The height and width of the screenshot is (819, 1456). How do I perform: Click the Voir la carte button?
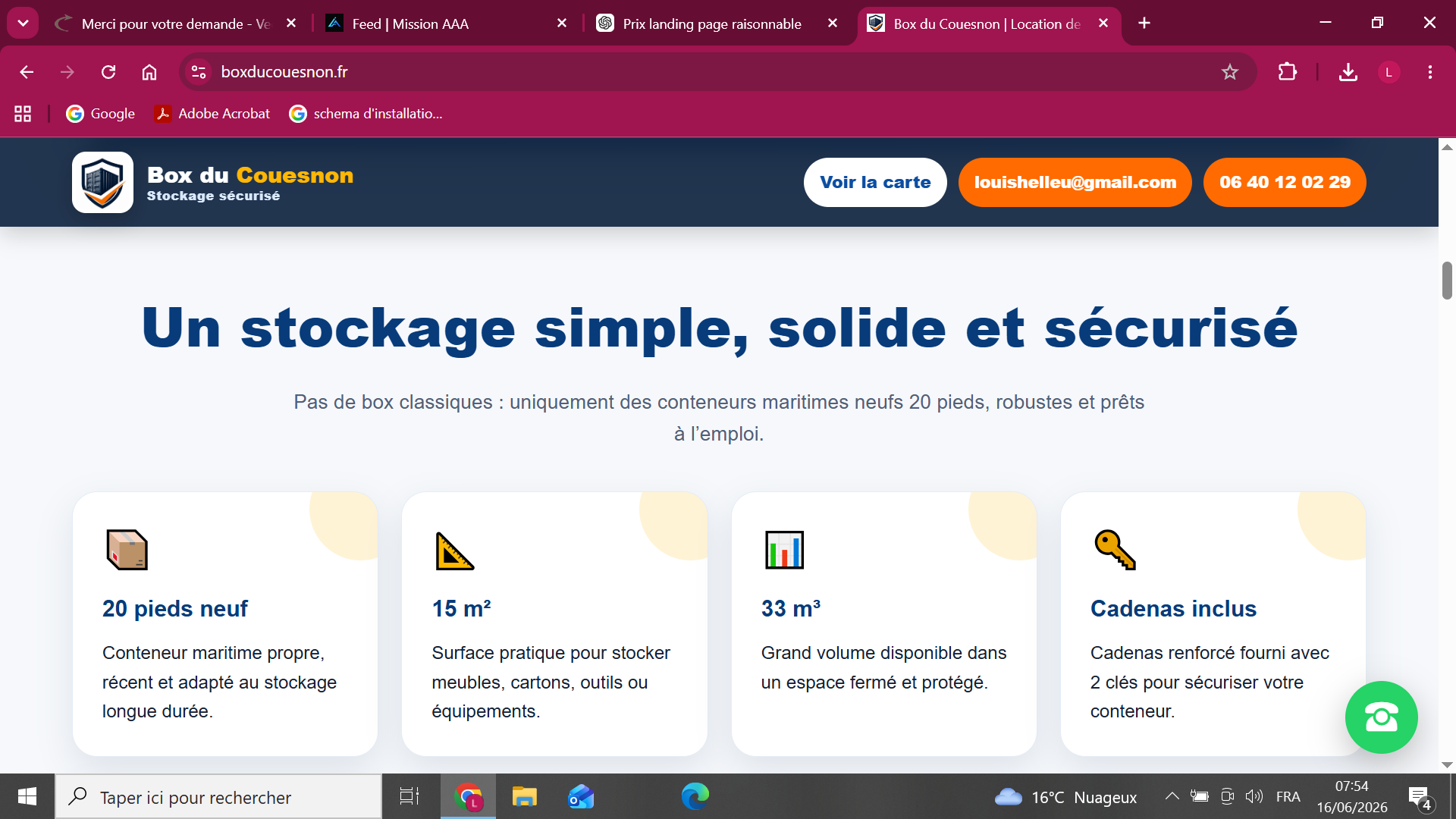pos(875,182)
